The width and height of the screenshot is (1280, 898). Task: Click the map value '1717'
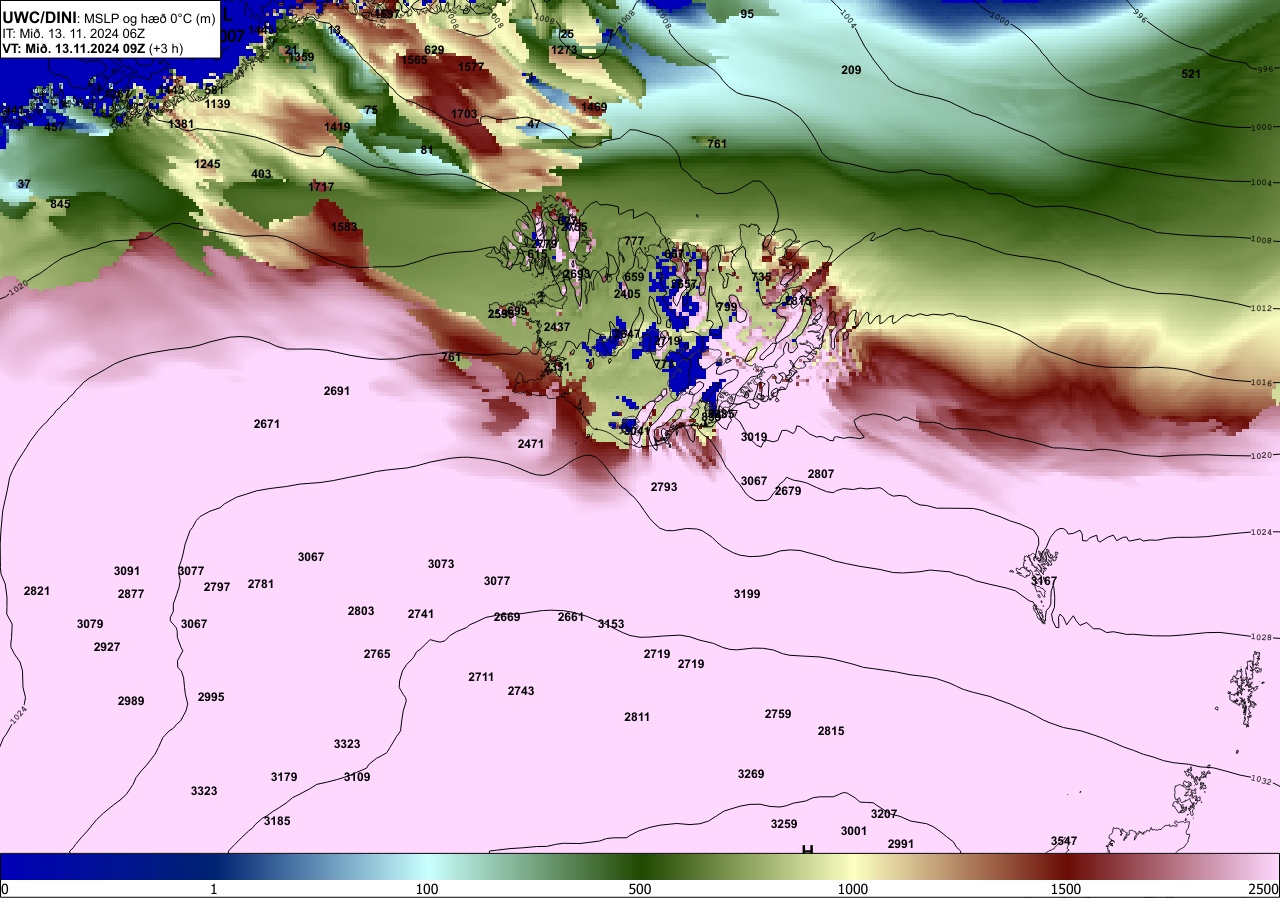pos(321,187)
